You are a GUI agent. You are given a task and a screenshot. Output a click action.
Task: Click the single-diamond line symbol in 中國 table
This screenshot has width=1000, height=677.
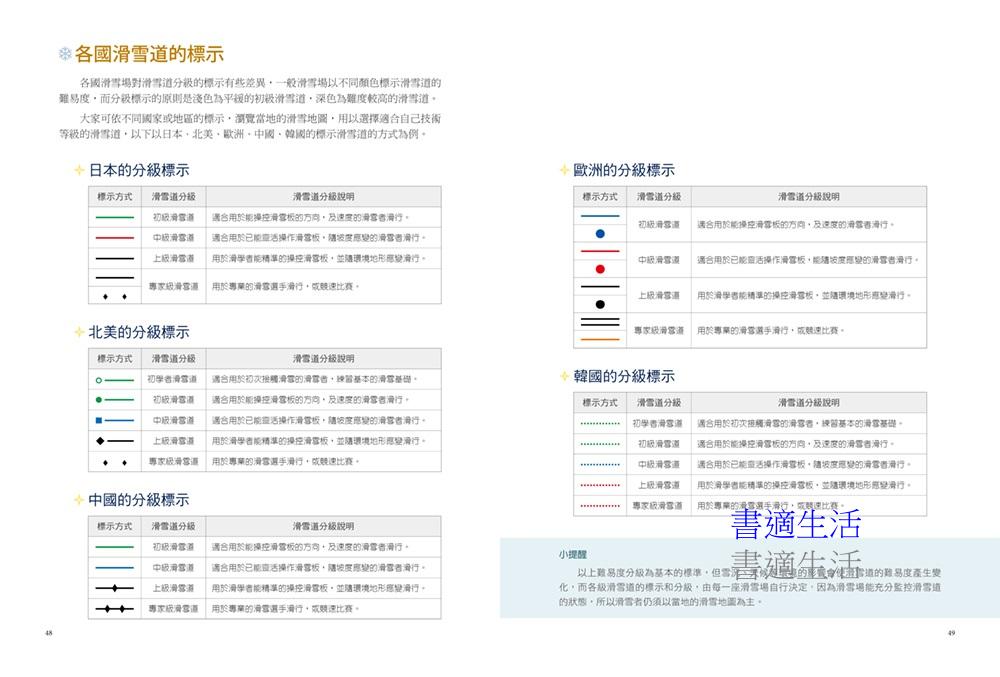[115, 588]
